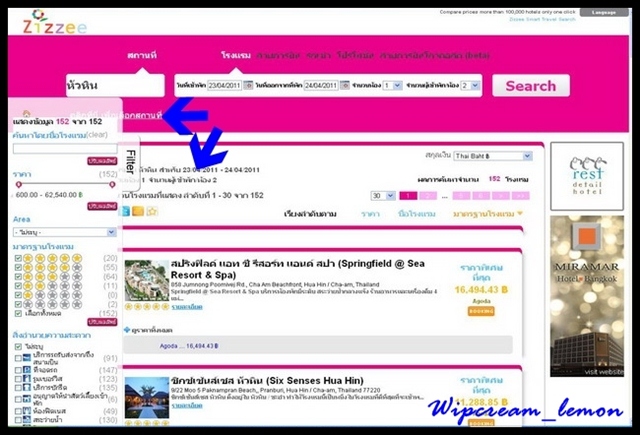This screenshot has width=640, height=435.
Task: Share results via email envelope icon
Action: pyautogui.click(x=138, y=211)
